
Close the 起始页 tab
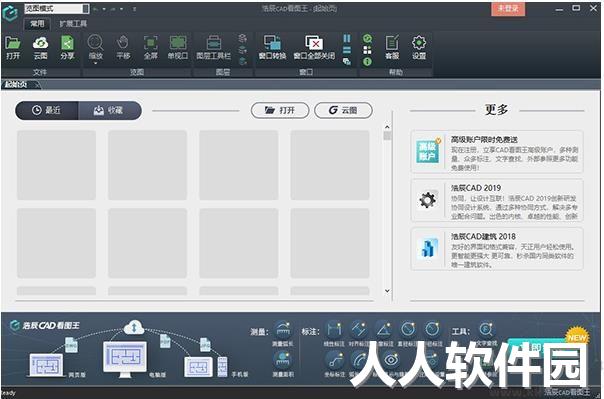(37, 85)
